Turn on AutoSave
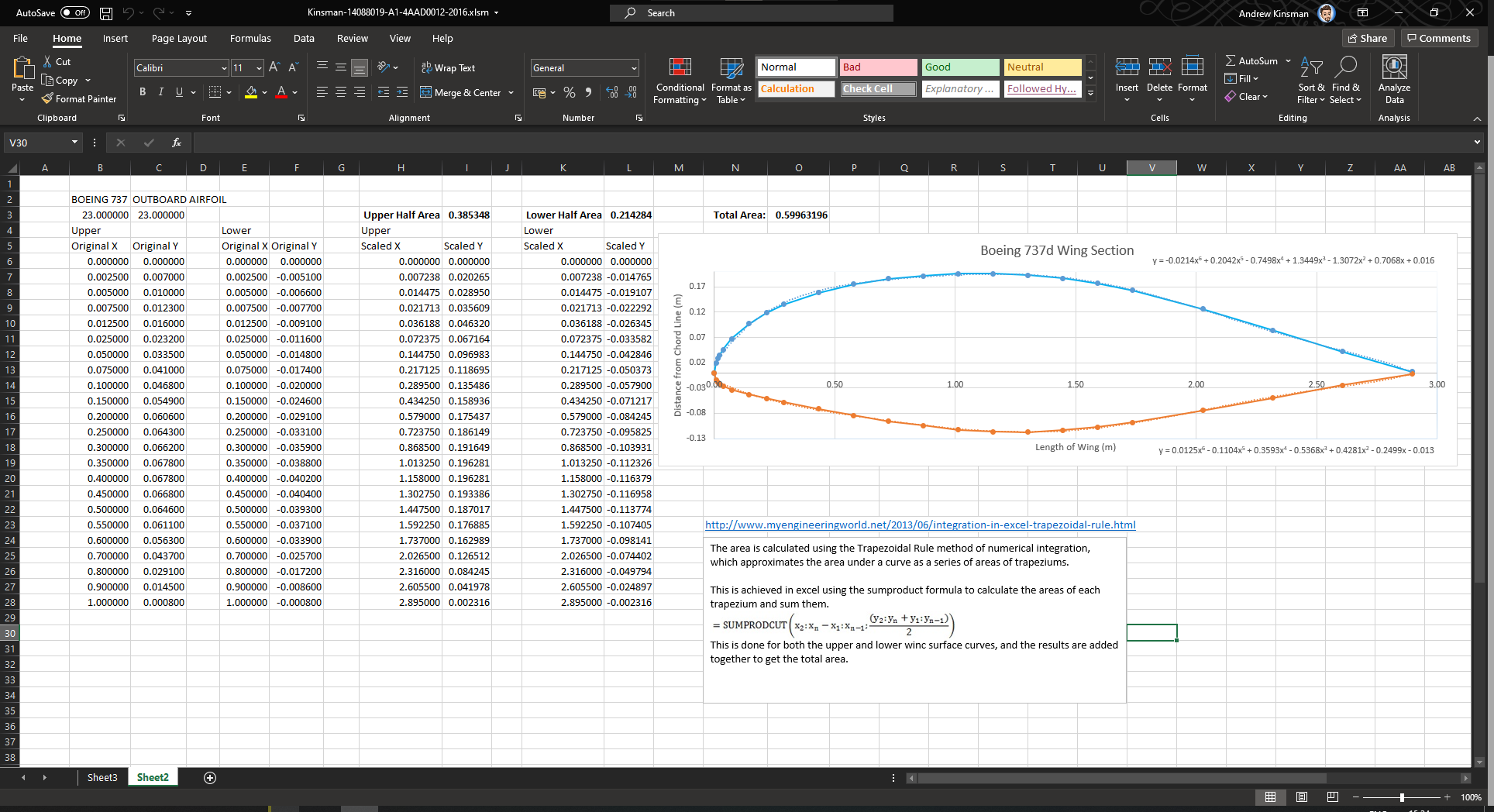The height and width of the screenshot is (812, 1494). [74, 12]
